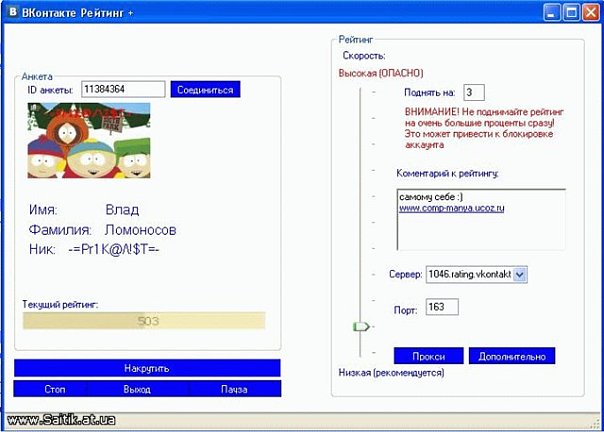
Task: Click the Соединиться button
Action: (x=205, y=90)
